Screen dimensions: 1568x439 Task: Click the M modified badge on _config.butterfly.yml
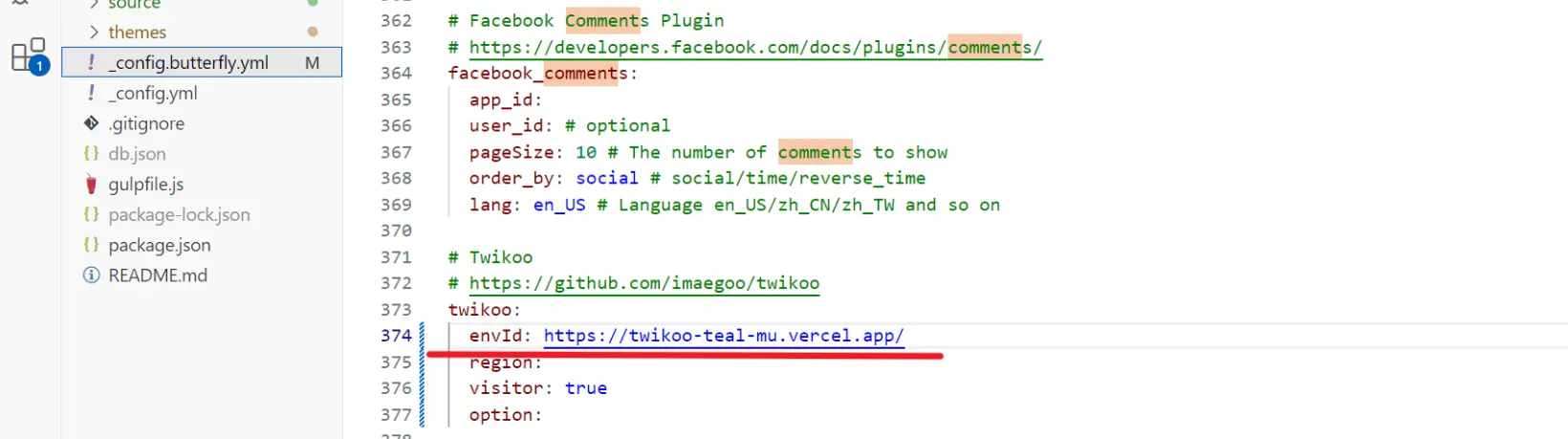312,63
